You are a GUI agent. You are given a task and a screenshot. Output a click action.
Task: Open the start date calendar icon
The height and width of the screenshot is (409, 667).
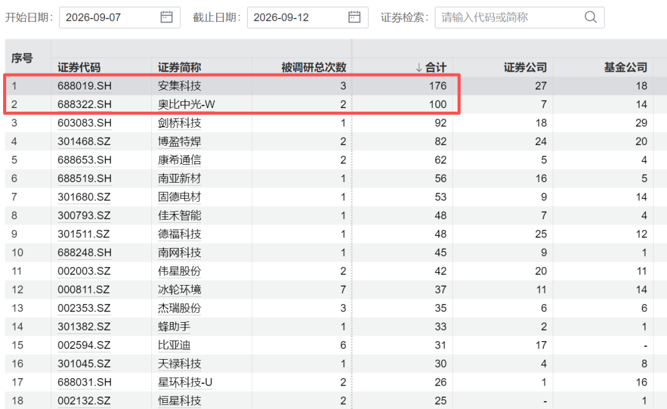166,17
